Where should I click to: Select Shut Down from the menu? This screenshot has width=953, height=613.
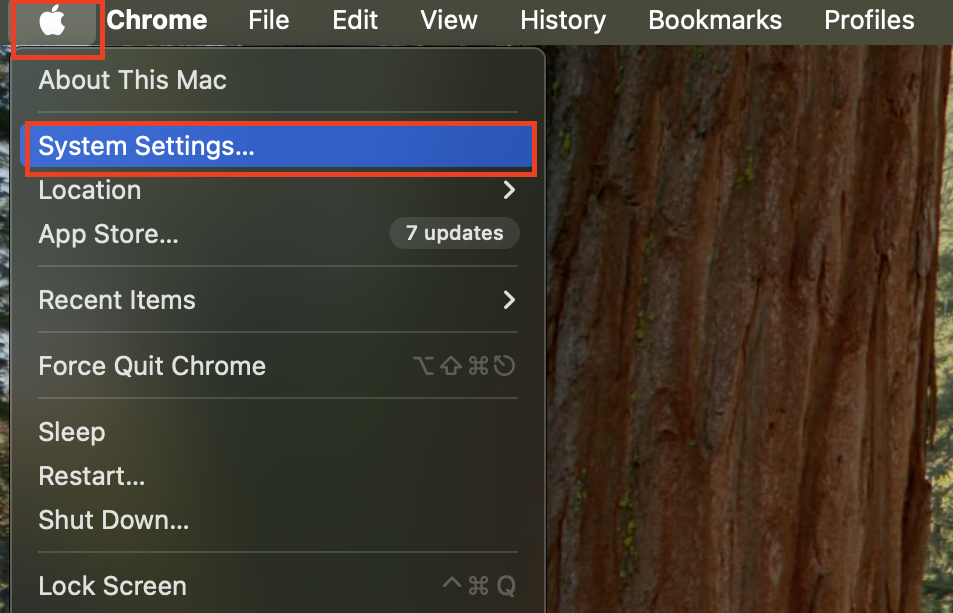(113, 520)
